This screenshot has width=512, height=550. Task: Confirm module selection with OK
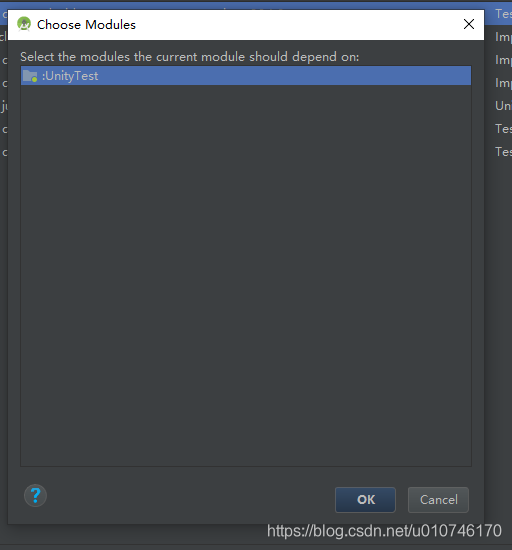(x=365, y=500)
